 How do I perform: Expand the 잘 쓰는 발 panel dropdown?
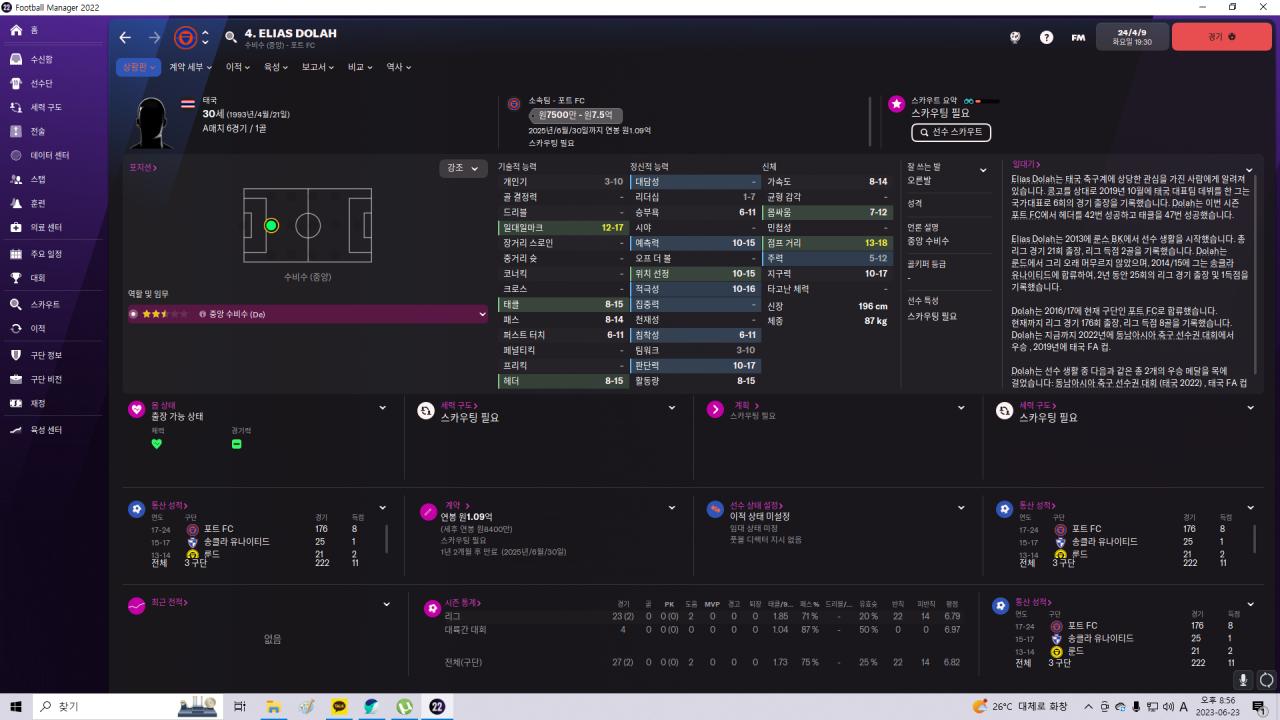click(x=983, y=170)
